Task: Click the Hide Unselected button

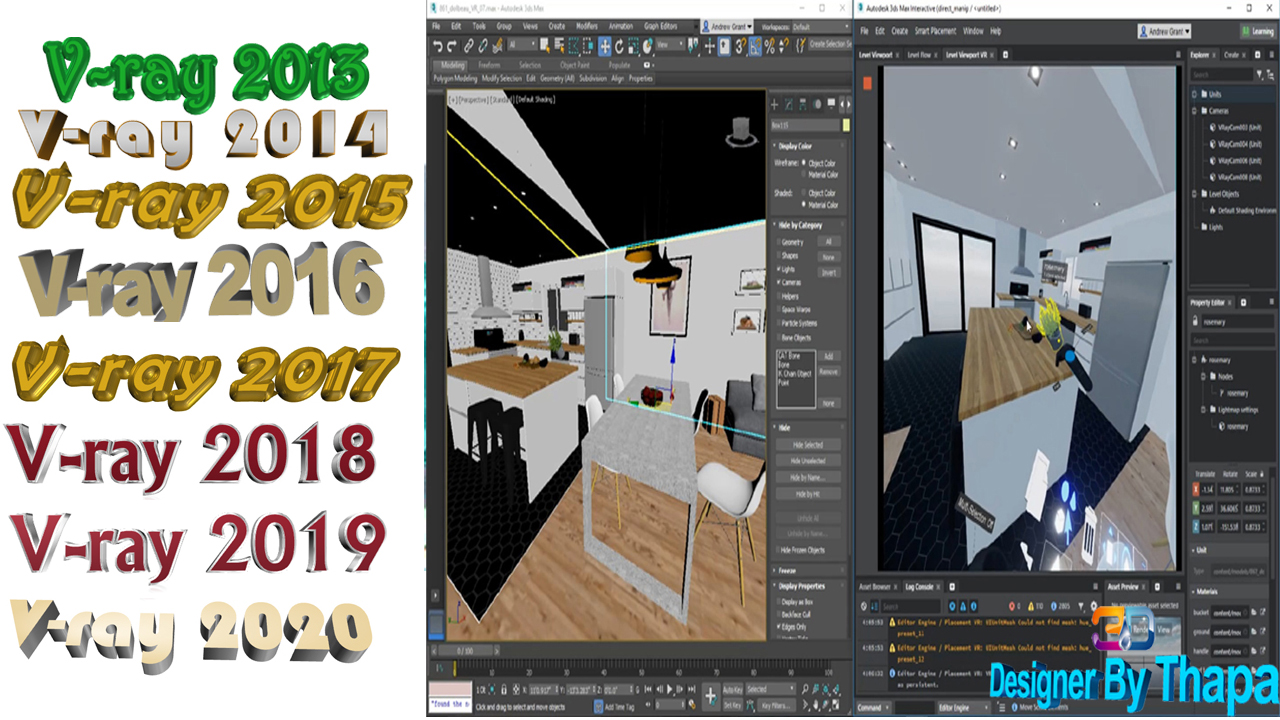Action: click(x=808, y=460)
